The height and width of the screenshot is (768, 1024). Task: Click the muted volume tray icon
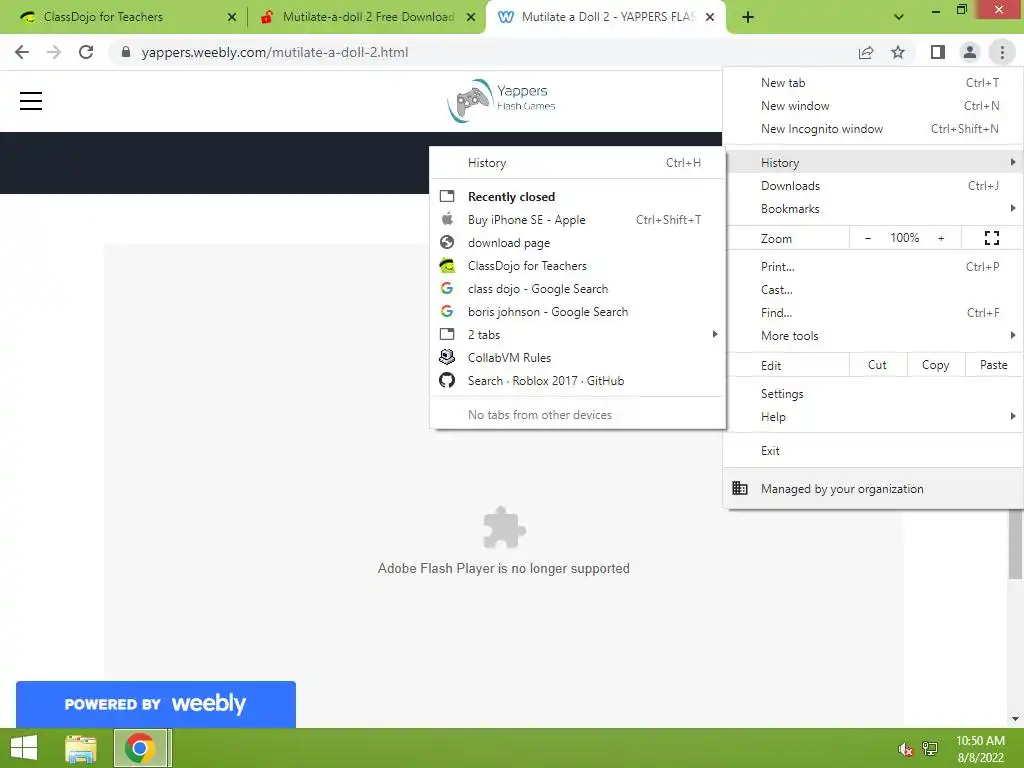[905, 749]
